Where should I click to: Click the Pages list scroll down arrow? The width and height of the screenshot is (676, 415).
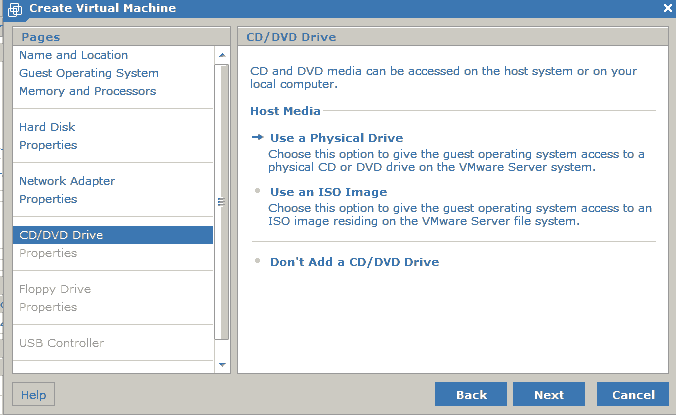point(222,365)
